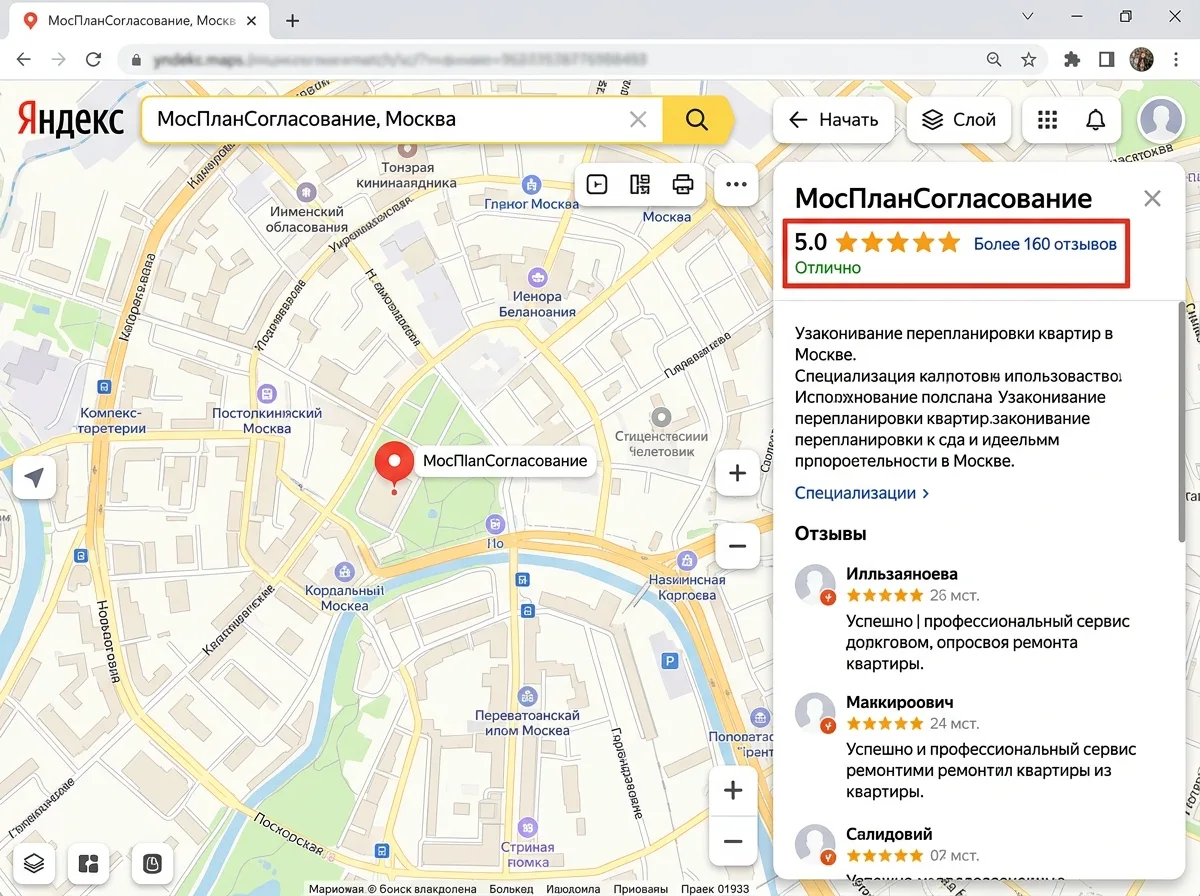Toggle the browser side panel icon
Image resolution: width=1200 pixels, height=896 pixels.
click(1106, 59)
